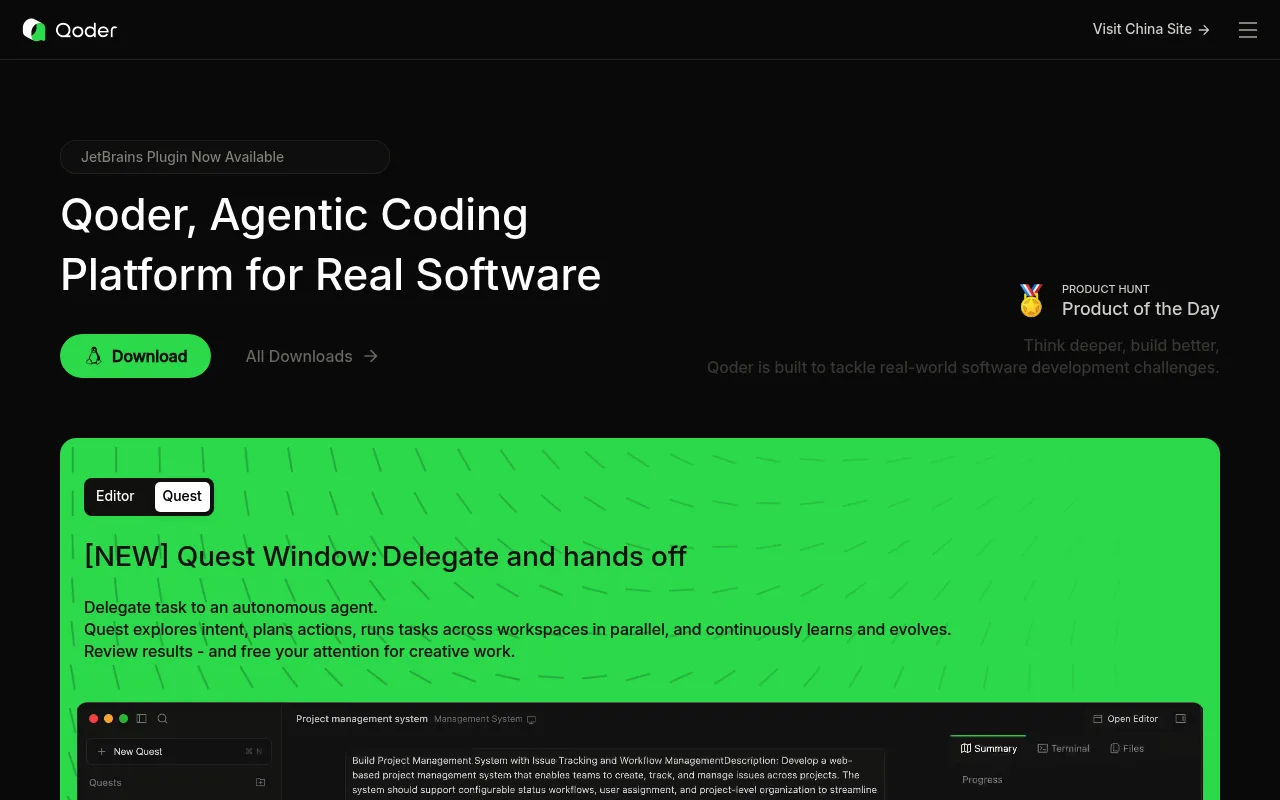
Task: Toggle the sidebar panel icon in preview
Action: tap(141, 718)
